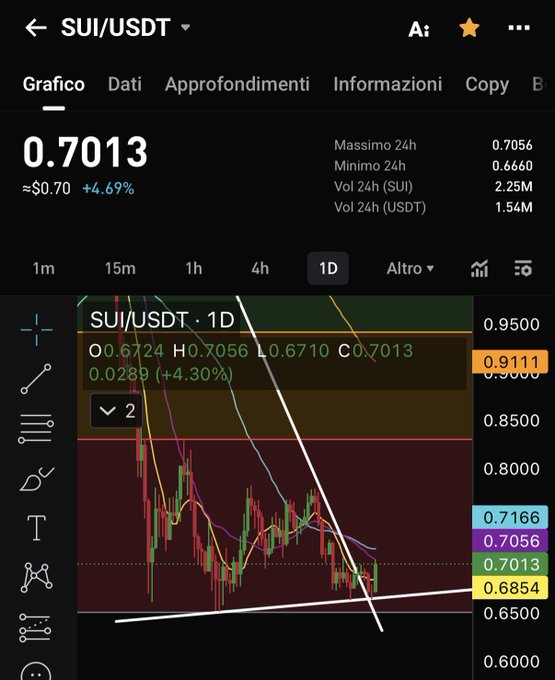Click the orange 0.9111 price label
555x680 pixels.
[510, 362]
